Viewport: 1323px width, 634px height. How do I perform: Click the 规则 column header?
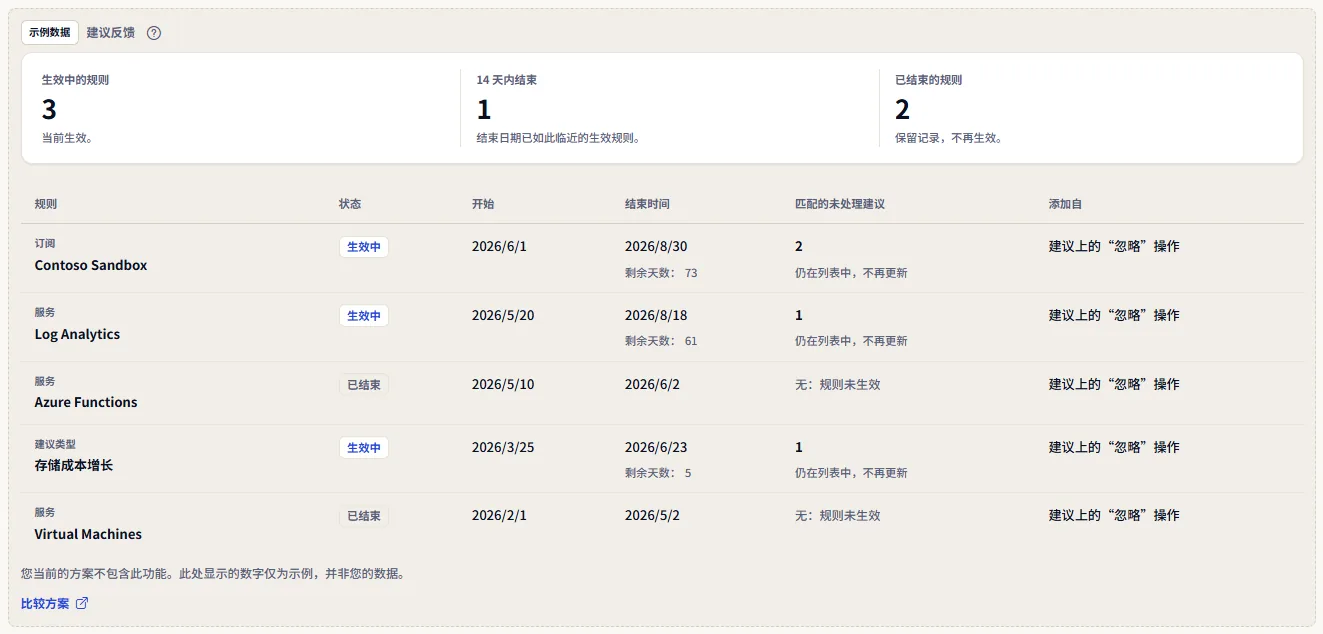coord(46,204)
